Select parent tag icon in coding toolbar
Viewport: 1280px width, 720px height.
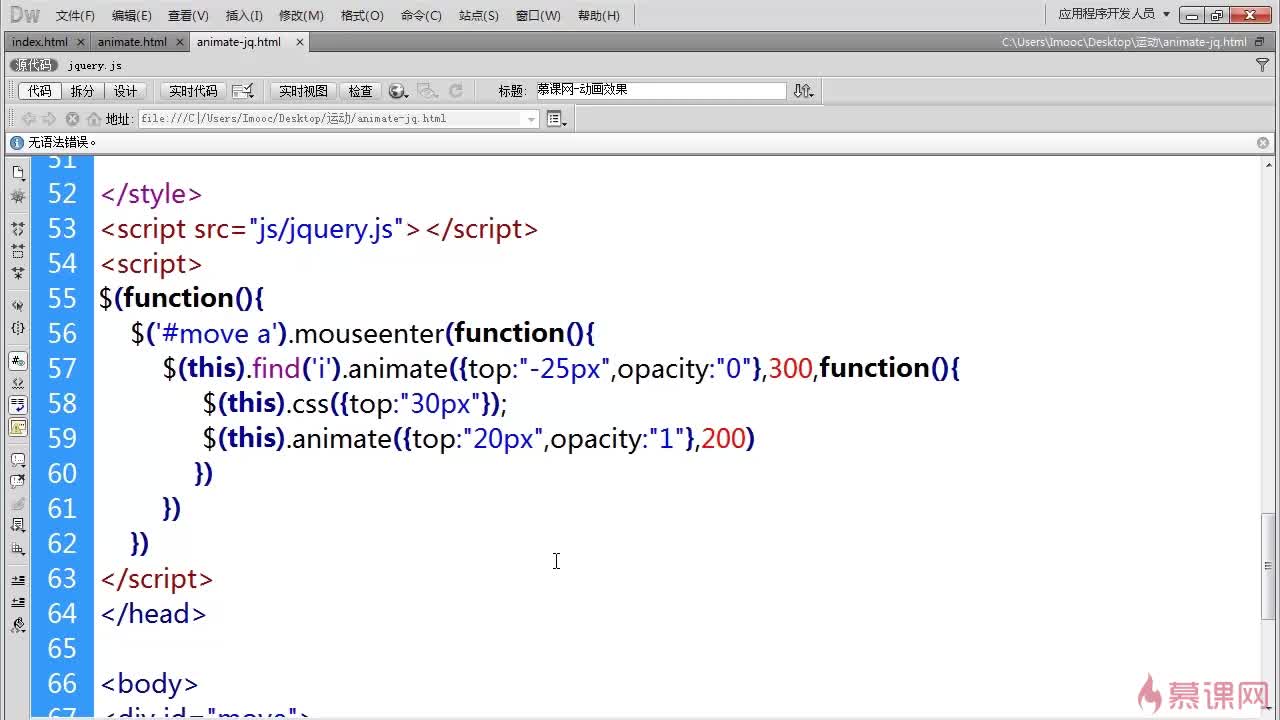18,304
